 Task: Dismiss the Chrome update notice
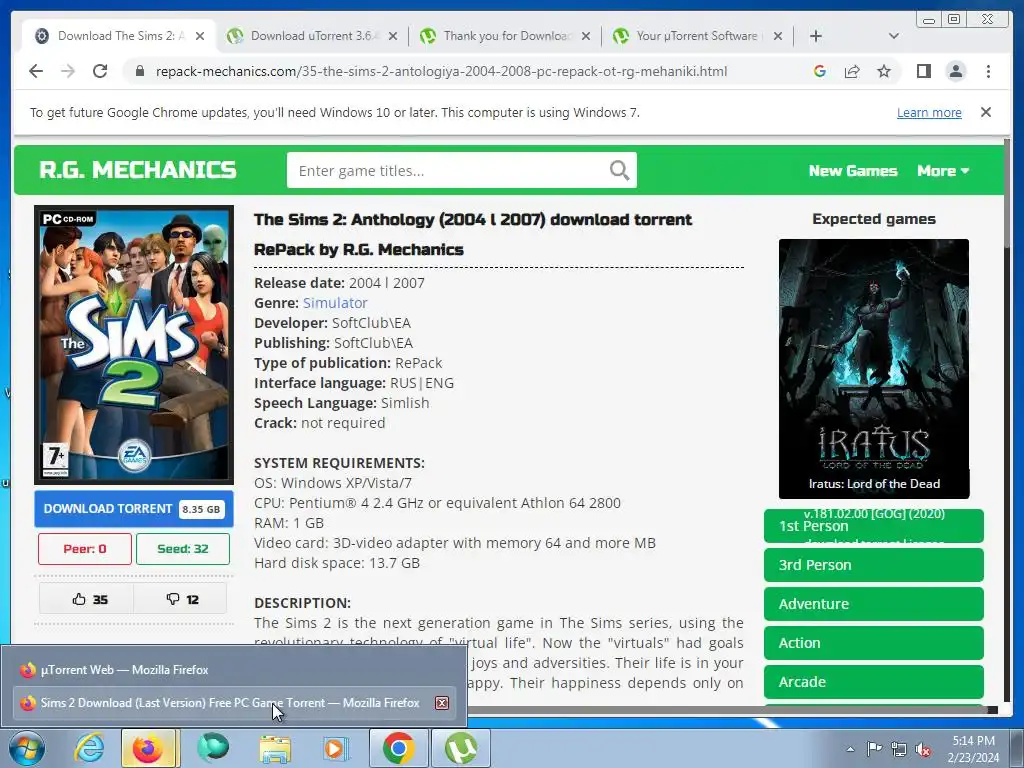coord(985,112)
